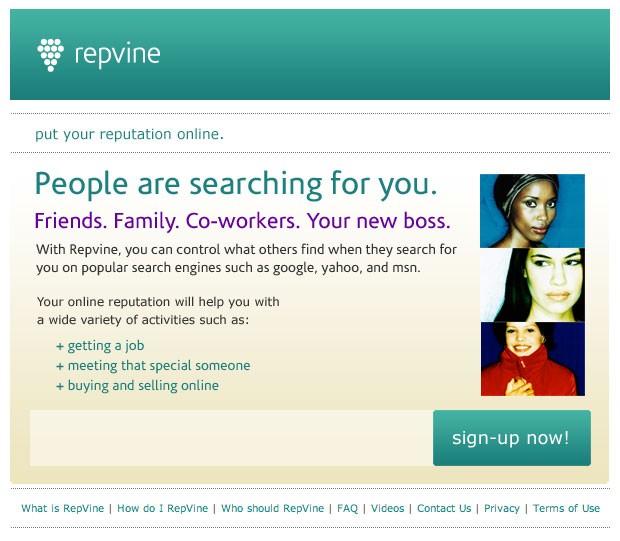Click the repvine grape logo icon

[51, 55]
